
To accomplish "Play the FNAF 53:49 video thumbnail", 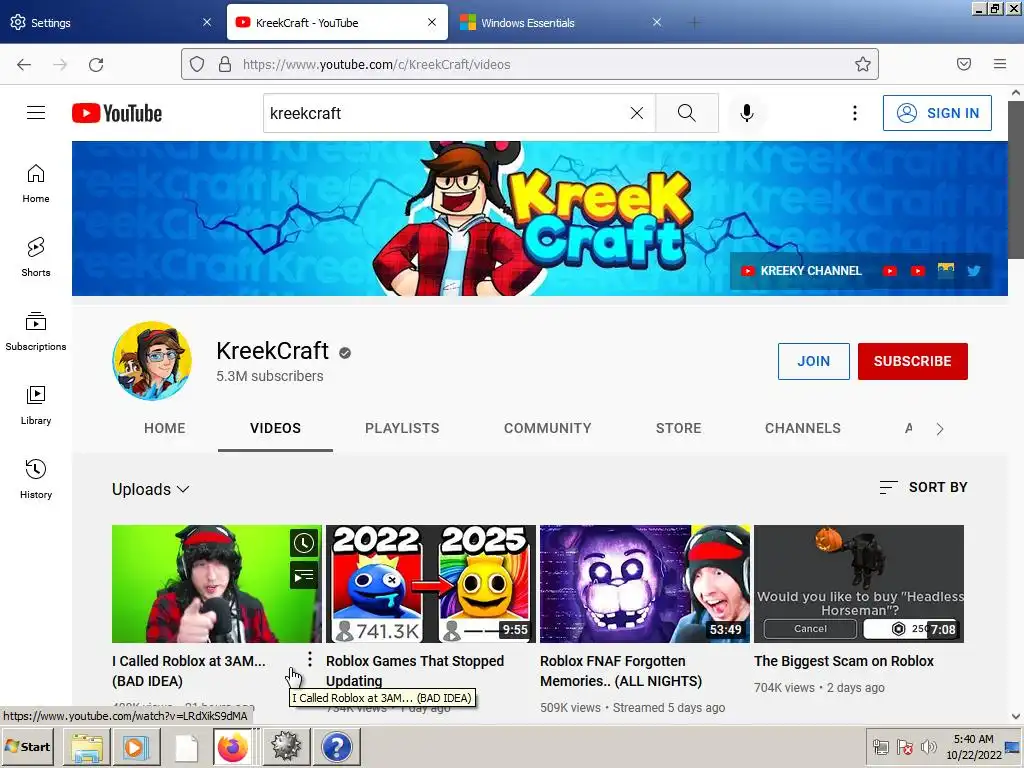I will tap(645, 584).
